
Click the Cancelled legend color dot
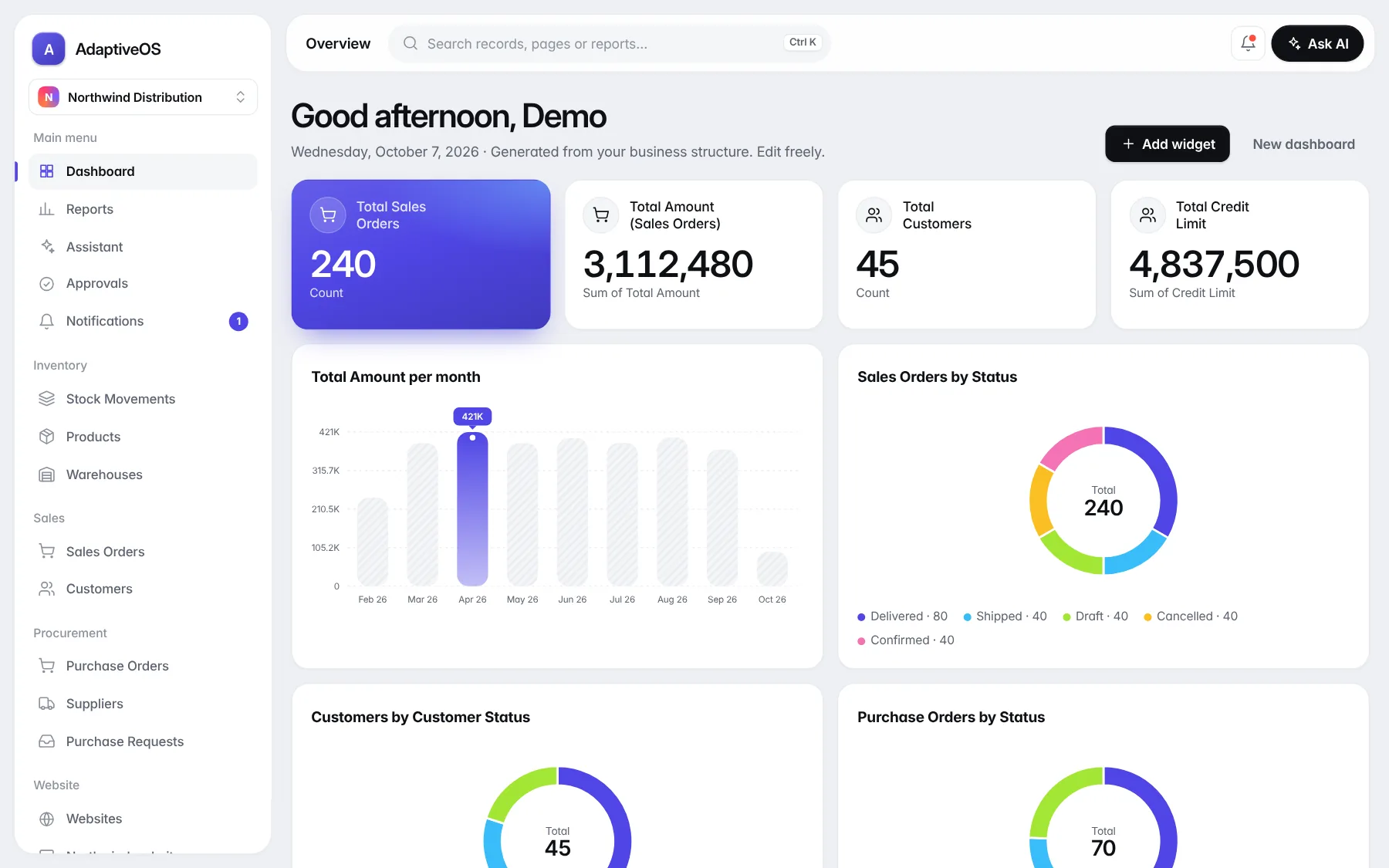1147,617
